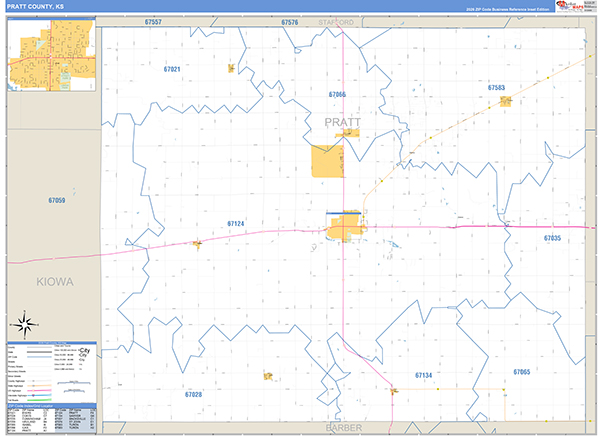
Task: Click the Pratt County, KS title text
Action: coord(35,7)
